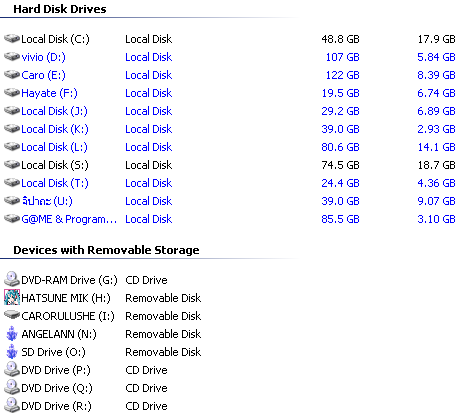
Task: Click the Local Disk (C:) drive icon
Action: point(12,39)
